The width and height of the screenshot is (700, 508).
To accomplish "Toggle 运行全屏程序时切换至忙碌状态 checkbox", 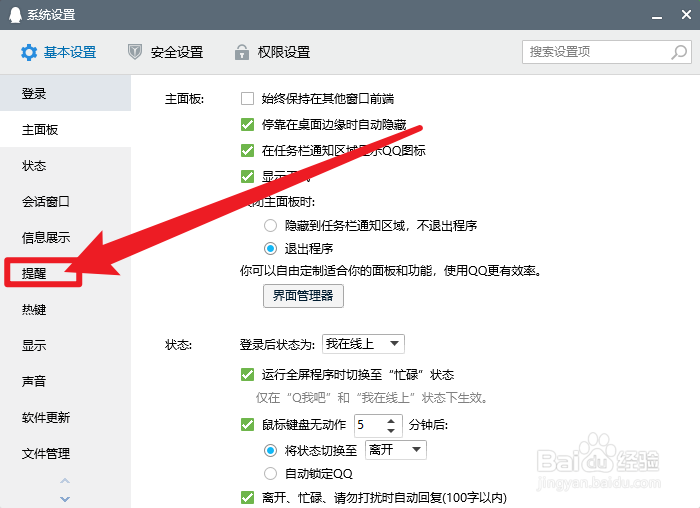I will click(247, 375).
